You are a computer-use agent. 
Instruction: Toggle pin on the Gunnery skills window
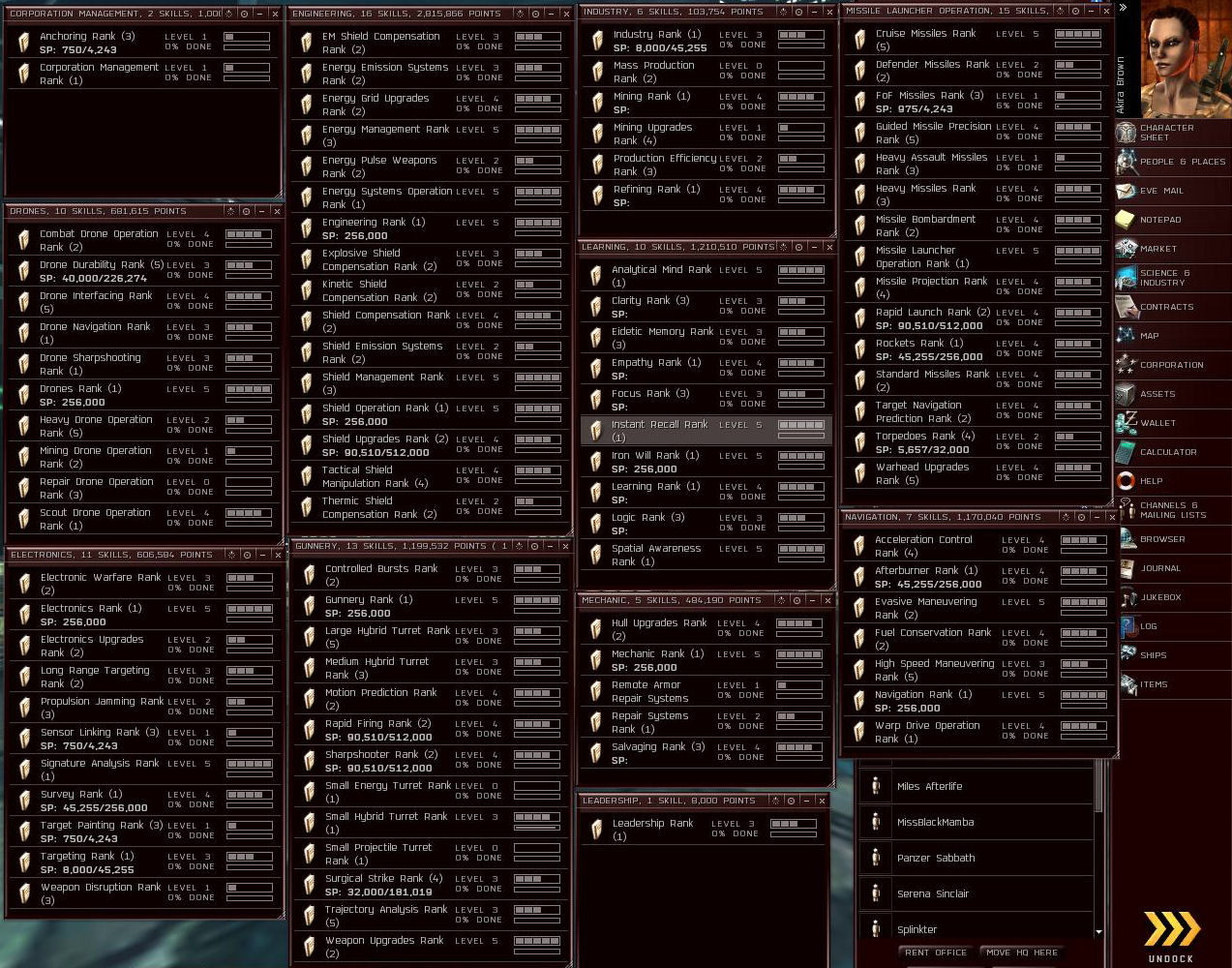[536, 547]
